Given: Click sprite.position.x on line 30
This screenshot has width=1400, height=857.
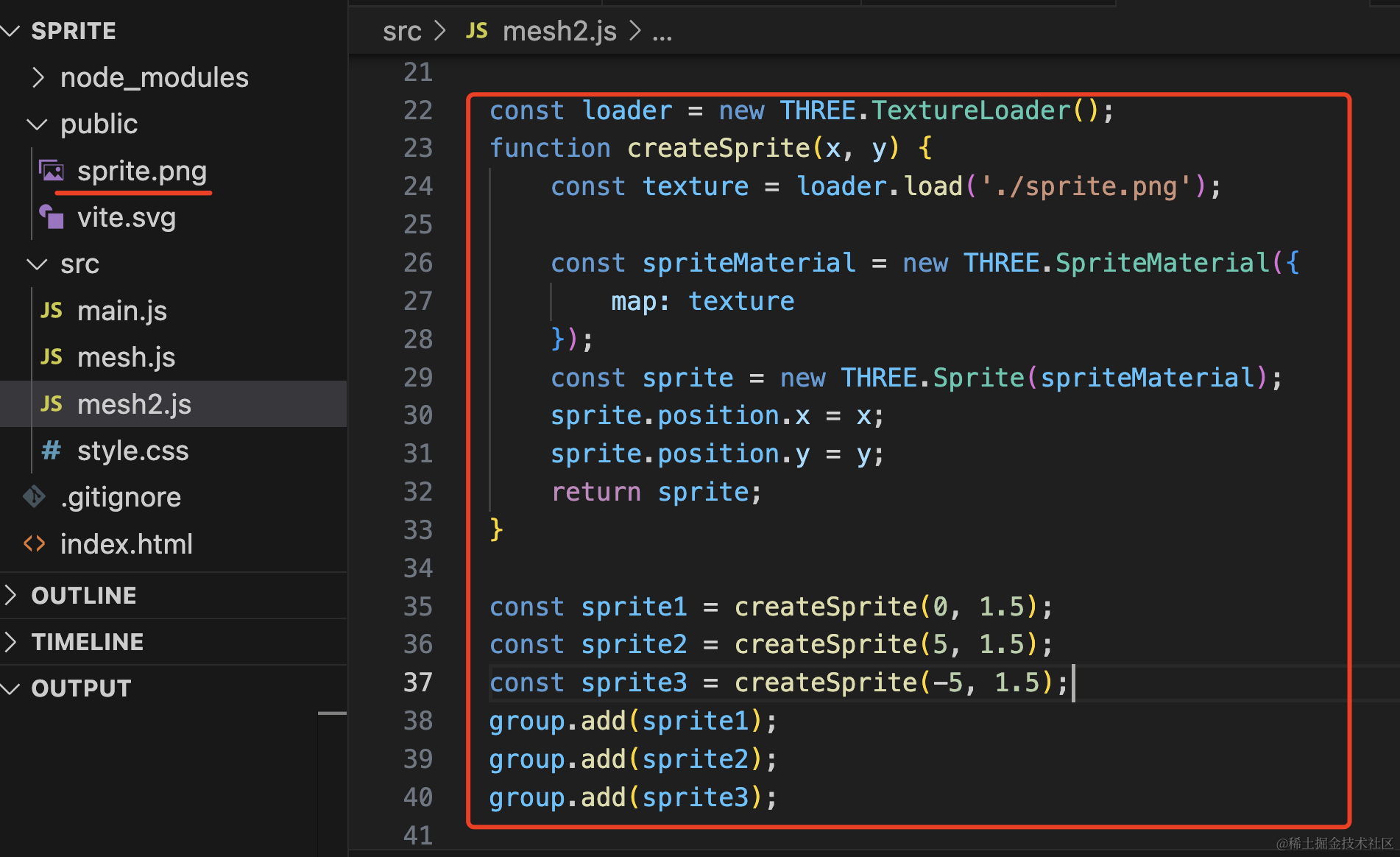Looking at the screenshot, I should 680,416.
